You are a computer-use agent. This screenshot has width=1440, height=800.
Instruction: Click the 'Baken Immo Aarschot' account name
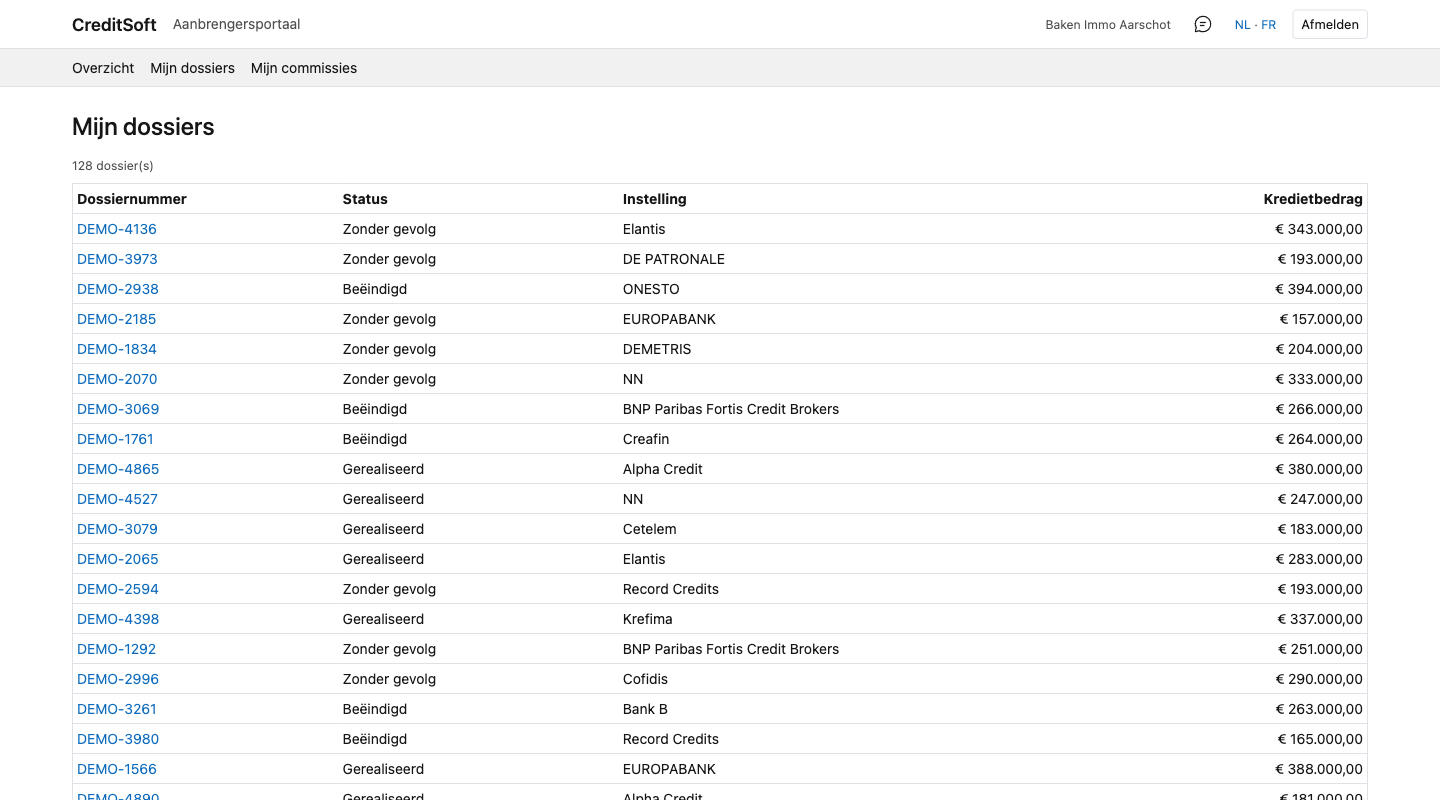coord(1108,25)
